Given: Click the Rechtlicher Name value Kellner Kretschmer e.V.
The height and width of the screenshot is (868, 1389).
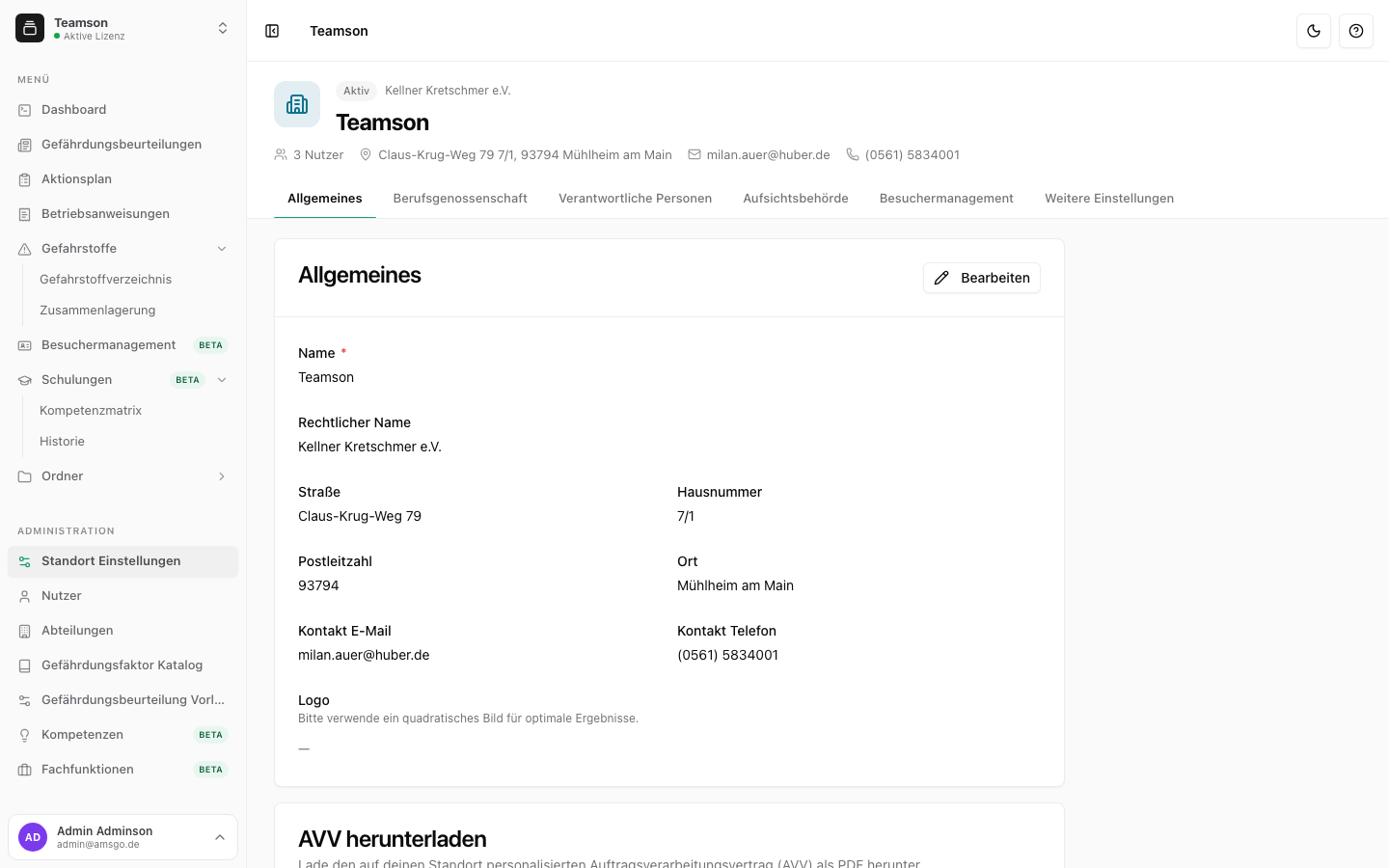Looking at the screenshot, I should tap(369, 447).
